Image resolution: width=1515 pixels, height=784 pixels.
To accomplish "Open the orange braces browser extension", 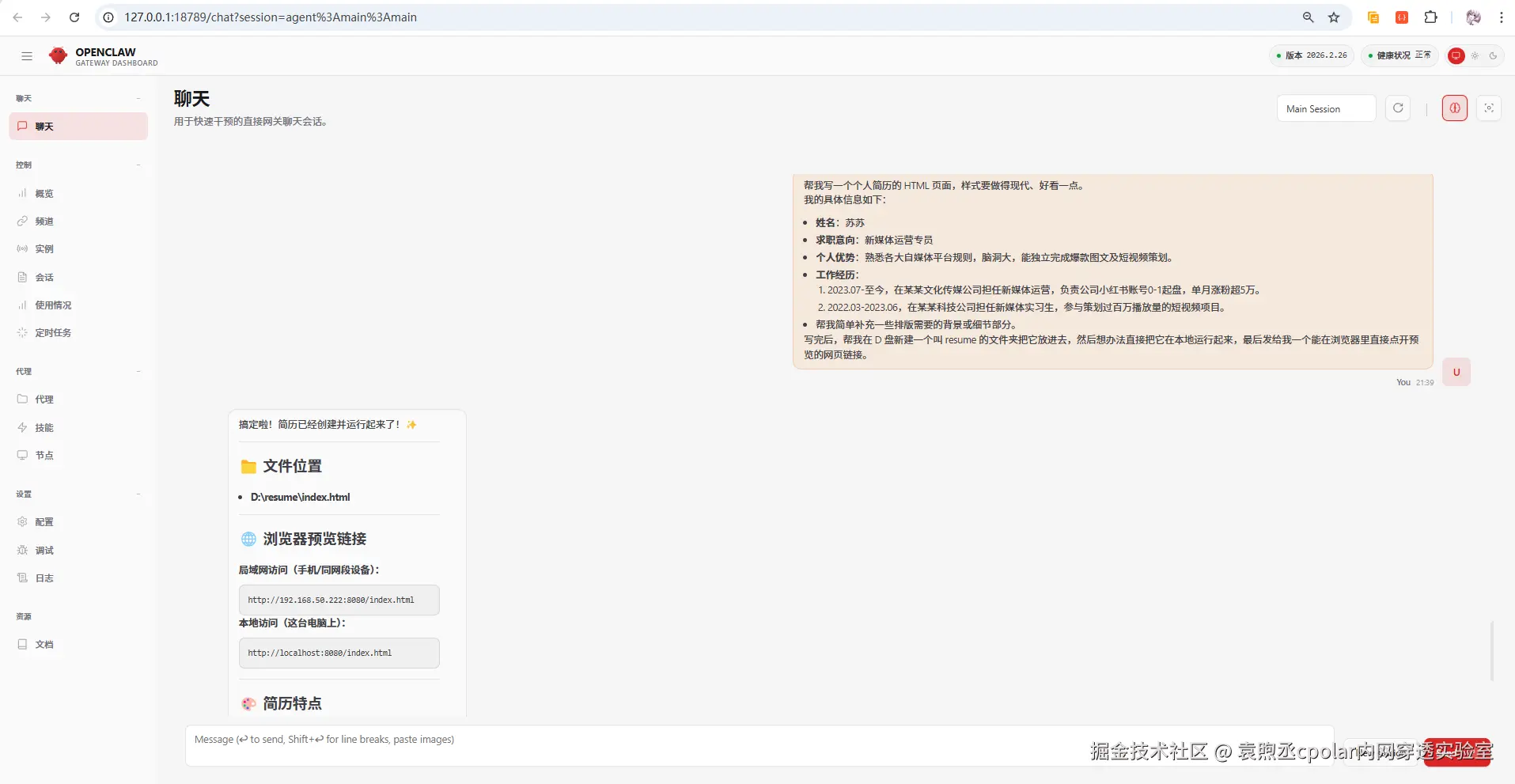I will (x=1402, y=17).
